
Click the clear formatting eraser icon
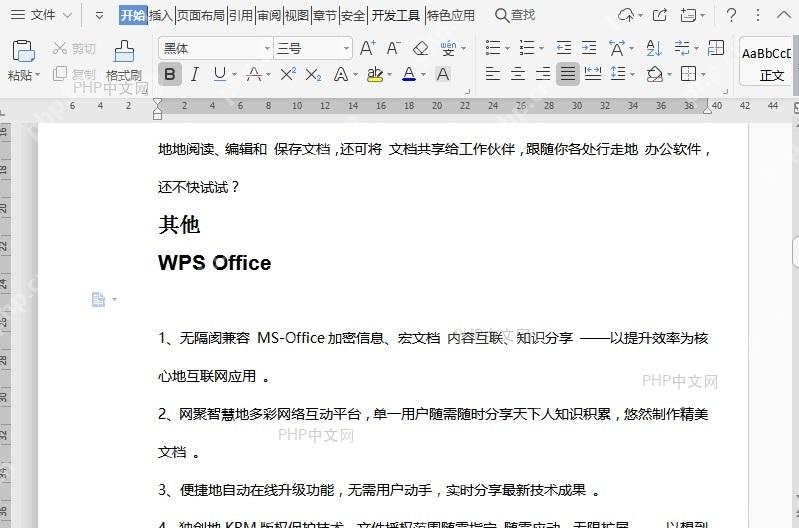coord(420,48)
